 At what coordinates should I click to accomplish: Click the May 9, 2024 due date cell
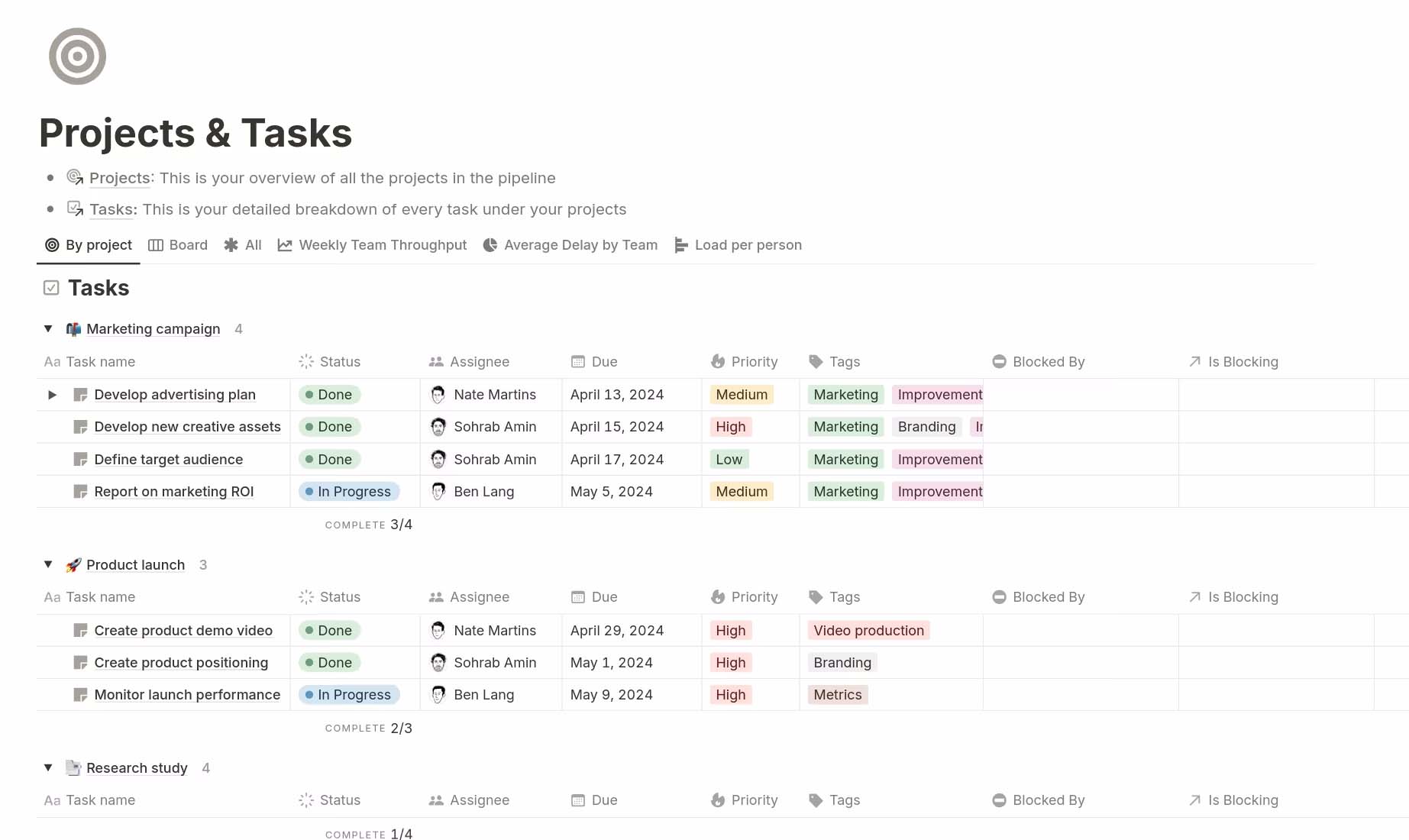[x=611, y=695]
